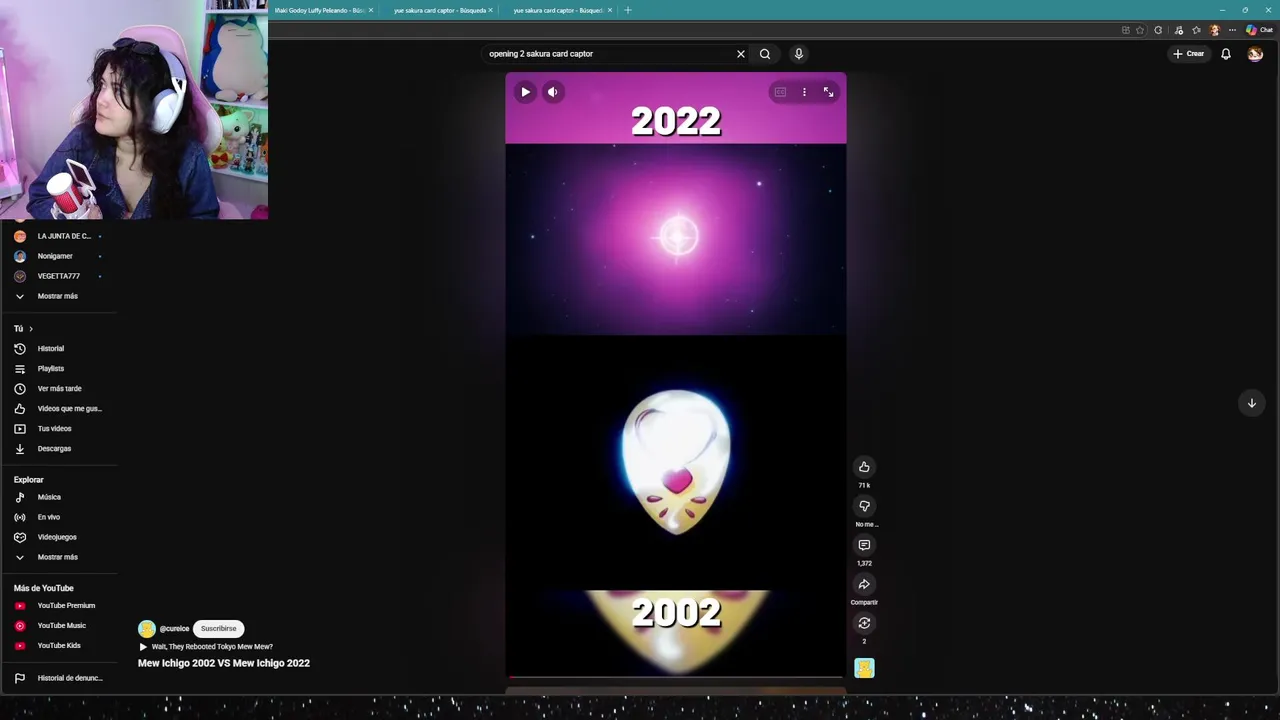Switch to Maki Godoy Luffy Peleando tab
The image size is (1280, 720).
point(320,10)
